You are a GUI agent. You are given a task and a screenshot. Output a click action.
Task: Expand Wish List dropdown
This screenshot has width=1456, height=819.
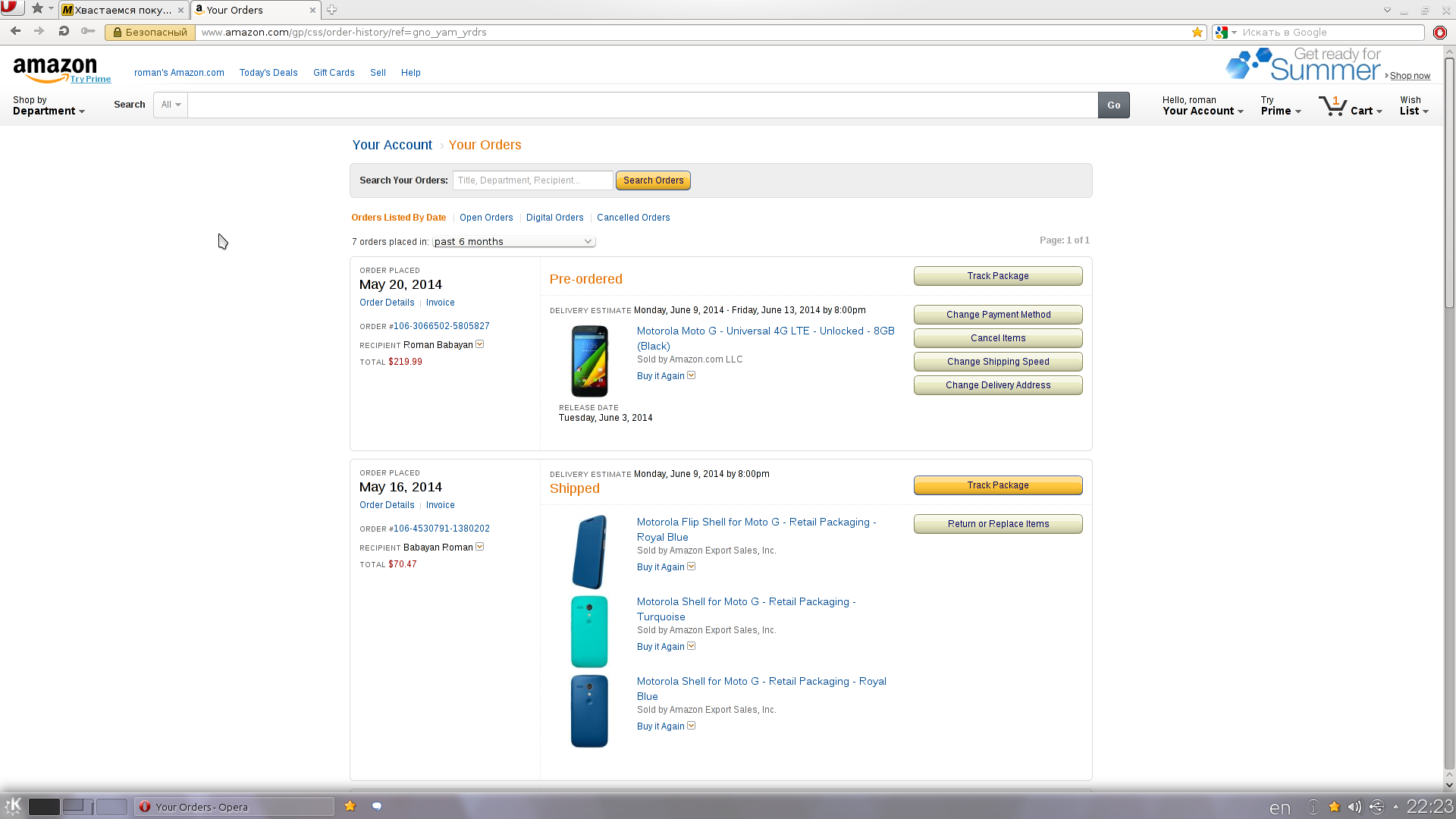click(x=1414, y=105)
